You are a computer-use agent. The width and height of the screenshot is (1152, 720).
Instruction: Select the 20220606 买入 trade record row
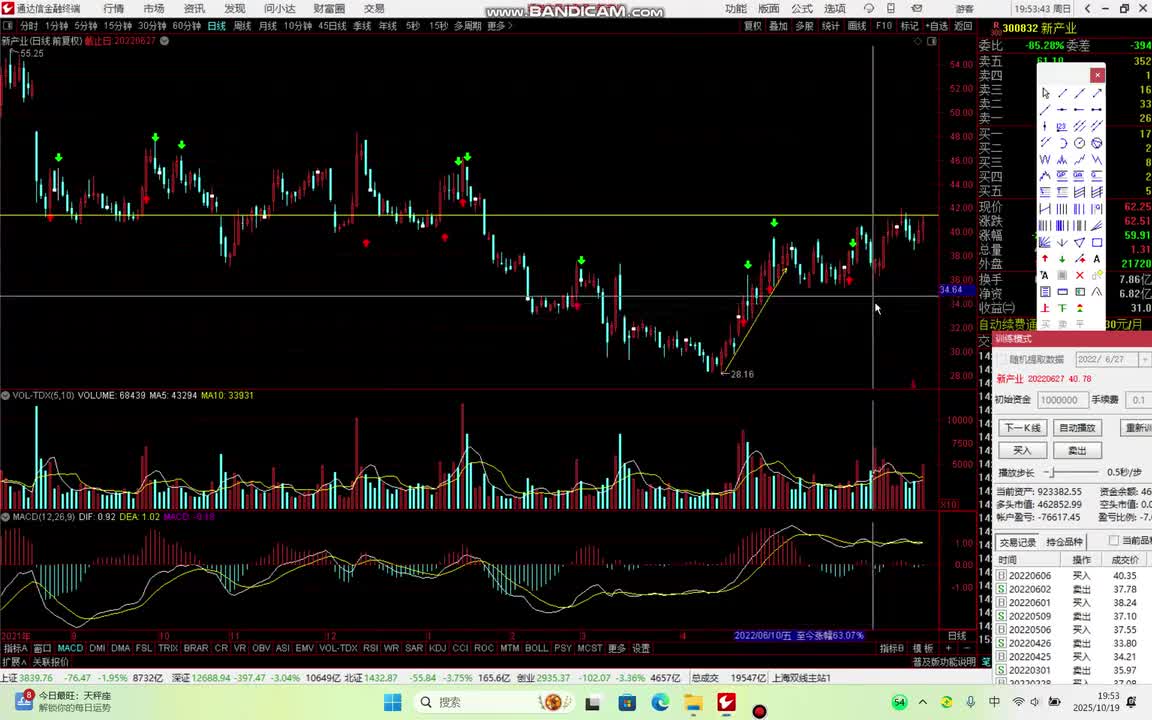(1073, 575)
